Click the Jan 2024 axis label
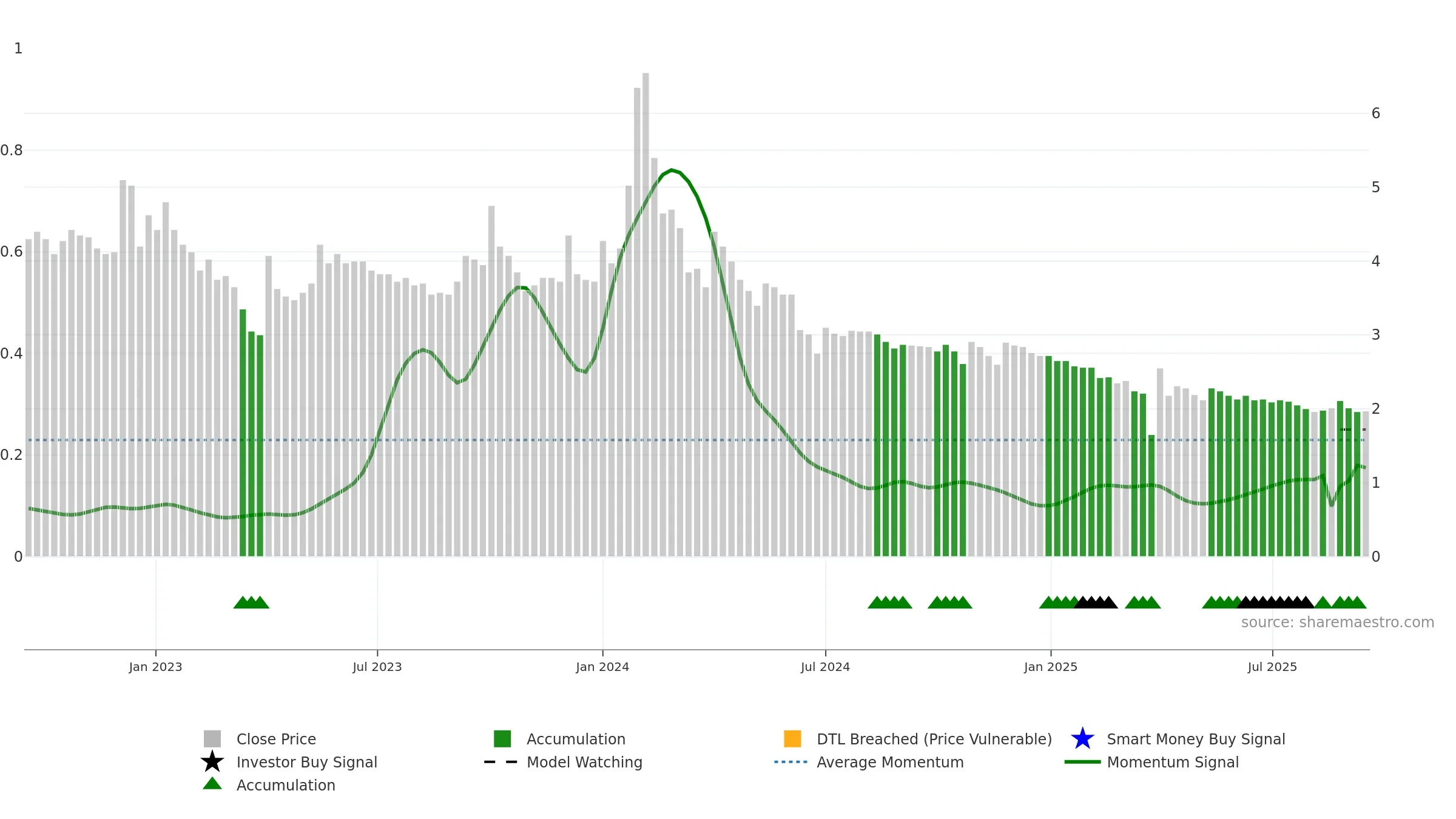1456x819 pixels. (x=602, y=667)
